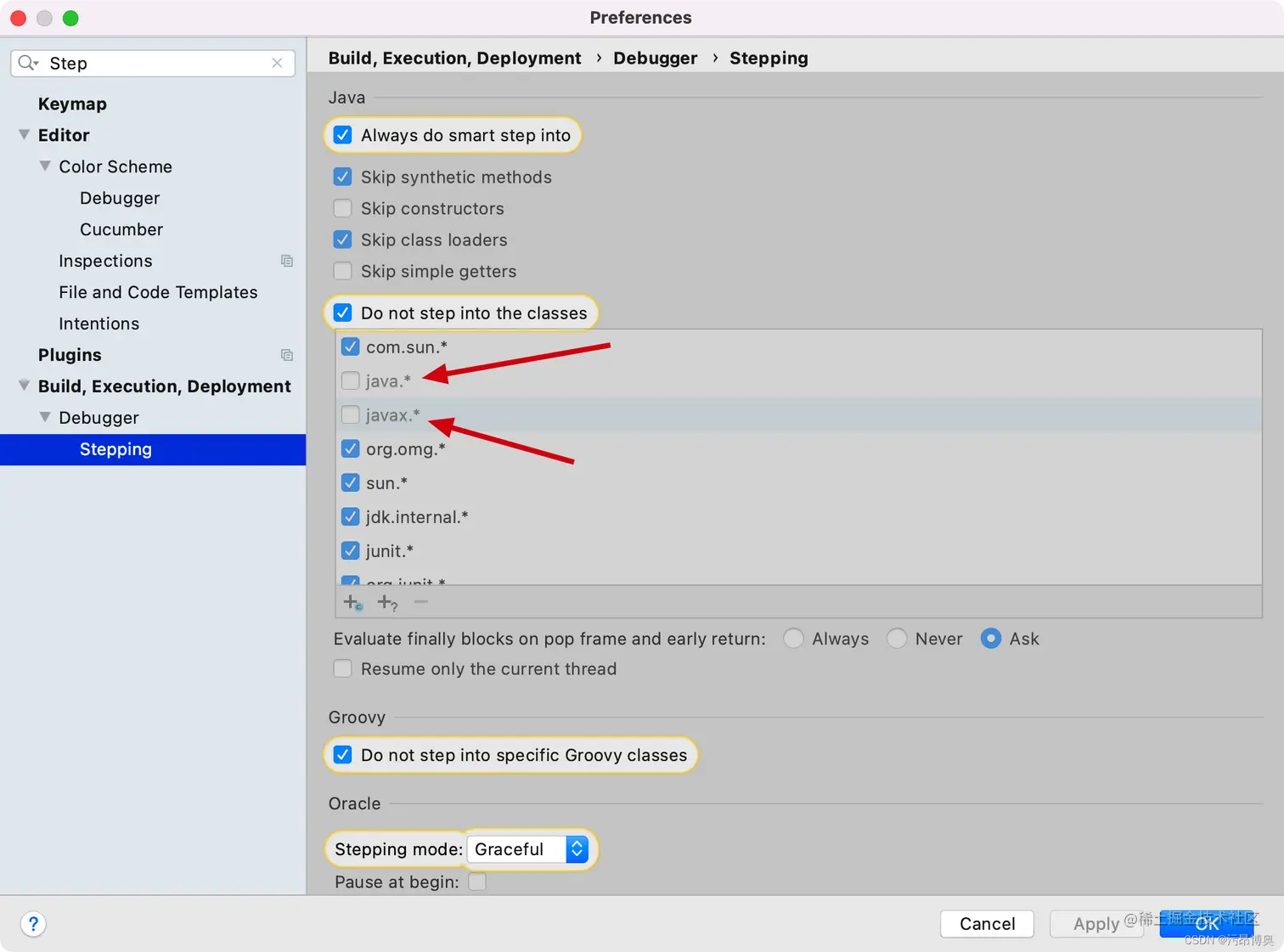1284x952 pixels.
Task: Select the Never radio option
Action: click(897, 639)
